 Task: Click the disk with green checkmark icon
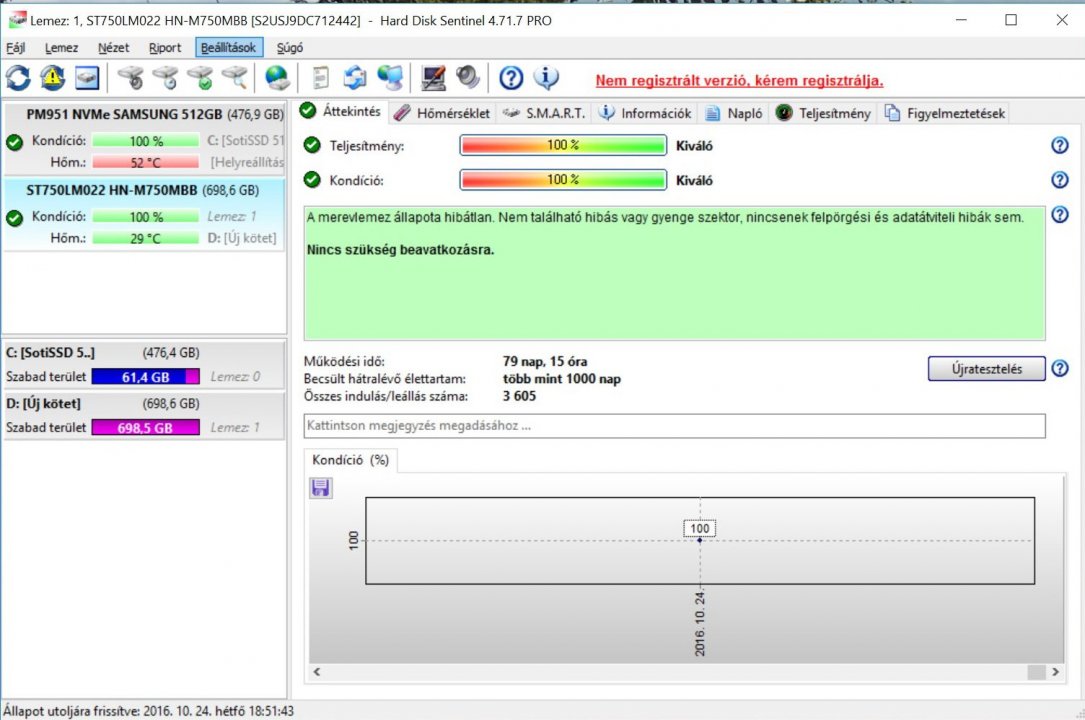[x=201, y=78]
